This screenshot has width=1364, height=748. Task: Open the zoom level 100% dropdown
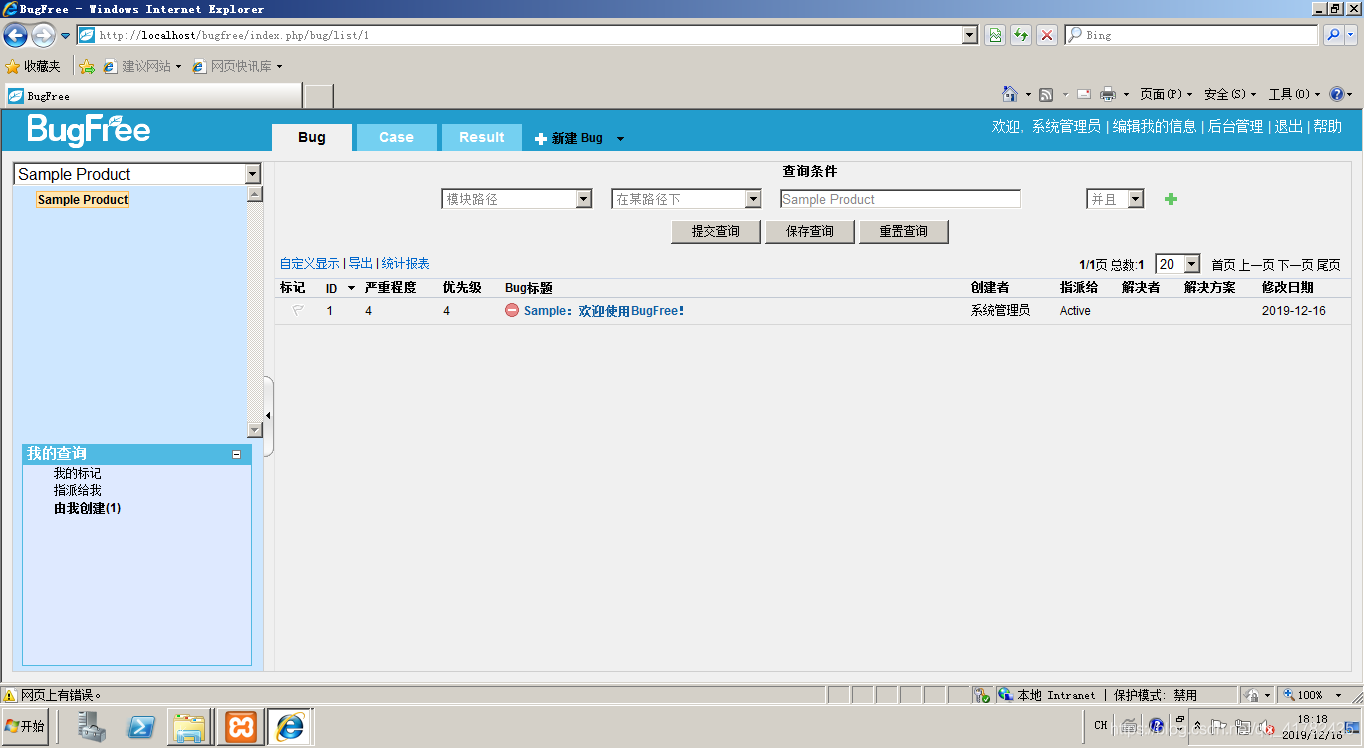pyautogui.click(x=1338, y=695)
